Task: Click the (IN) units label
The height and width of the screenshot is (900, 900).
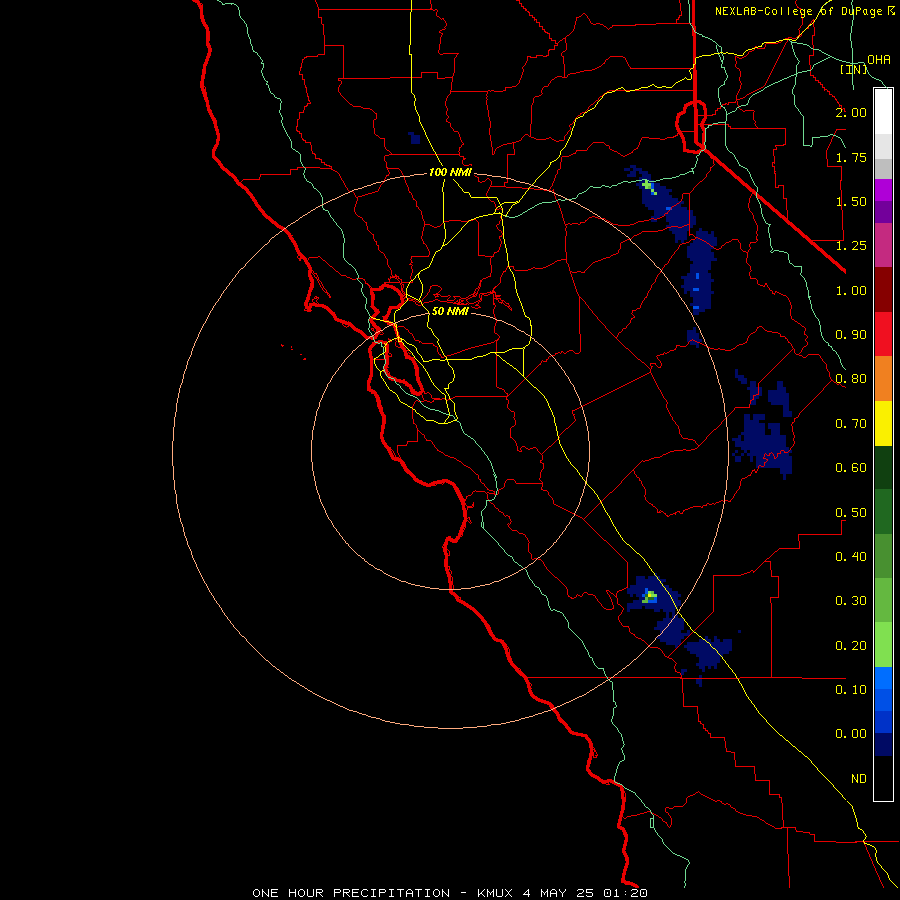Action: point(854,69)
